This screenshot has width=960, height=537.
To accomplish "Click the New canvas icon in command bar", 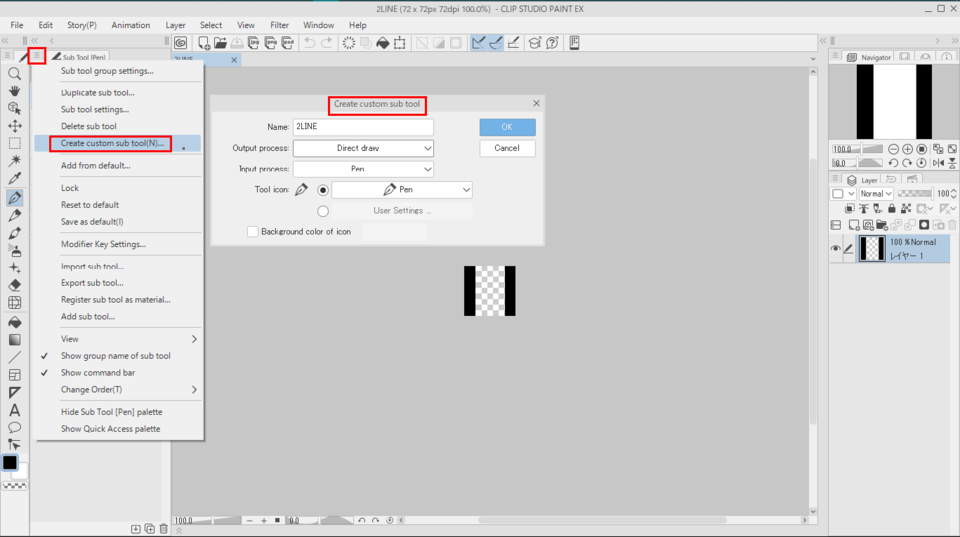I will click(x=203, y=43).
